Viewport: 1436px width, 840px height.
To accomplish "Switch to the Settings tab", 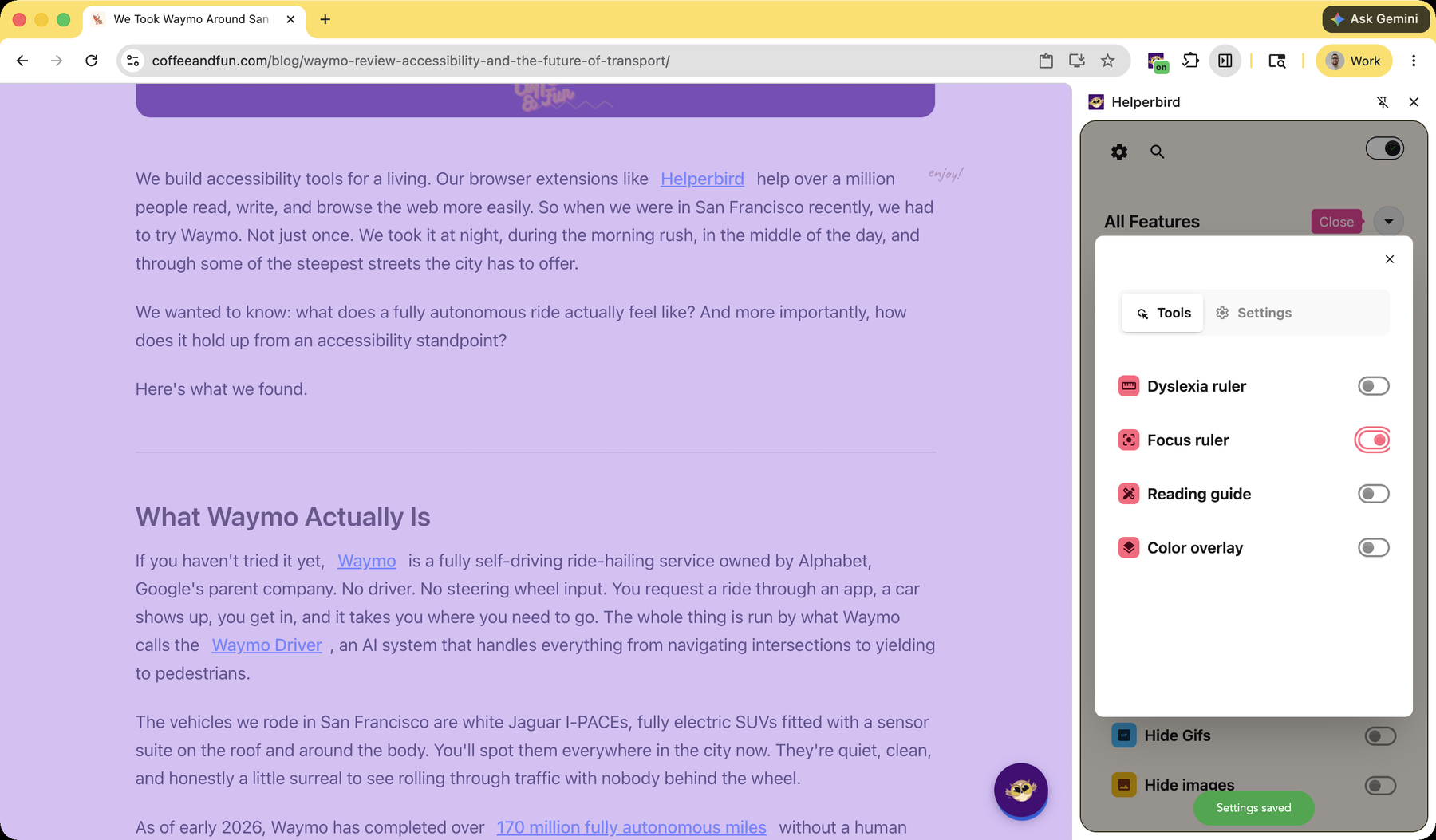I will [x=1253, y=313].
